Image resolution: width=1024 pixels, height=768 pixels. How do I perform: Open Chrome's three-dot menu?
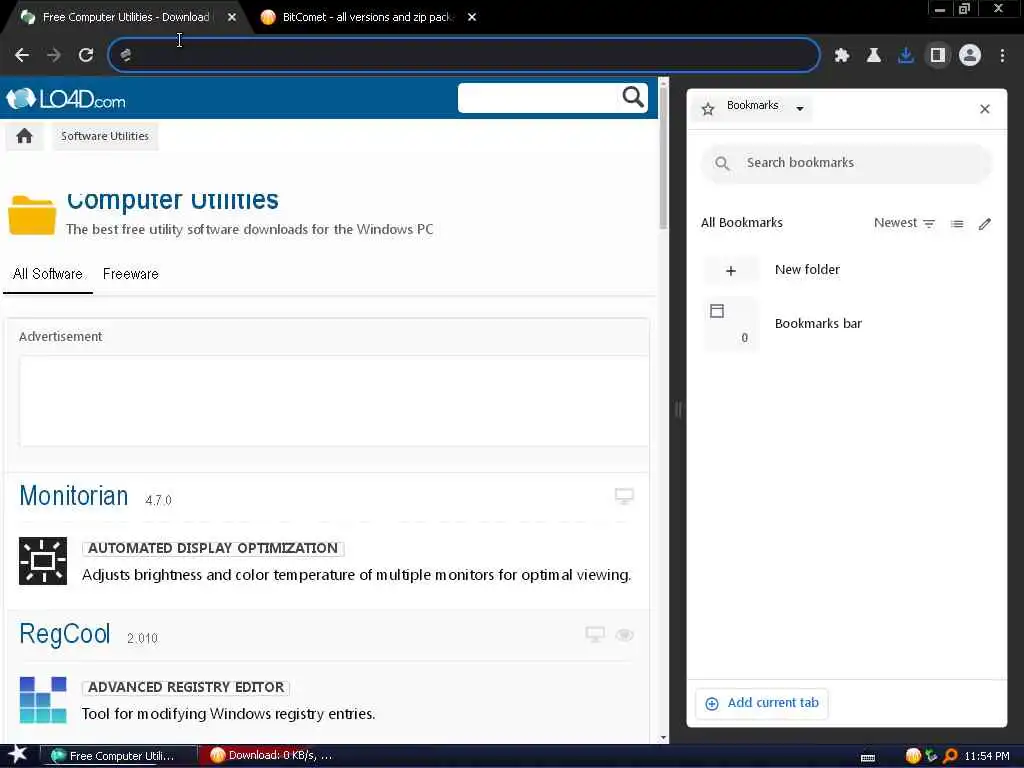(x=1002, y=56)
